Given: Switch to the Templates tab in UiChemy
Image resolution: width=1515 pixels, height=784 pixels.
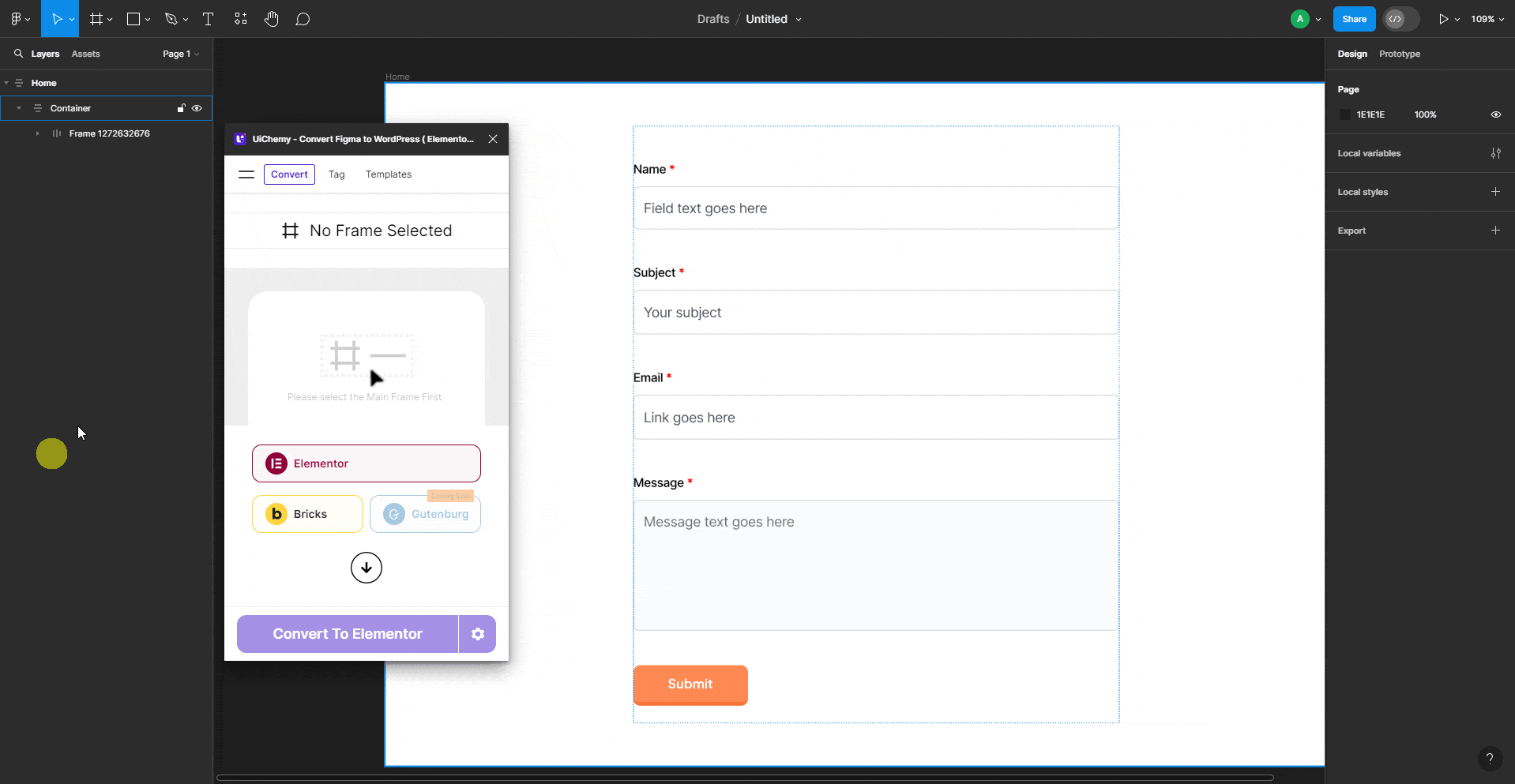Looking at the screenshot, I should (x=388, y=174).
